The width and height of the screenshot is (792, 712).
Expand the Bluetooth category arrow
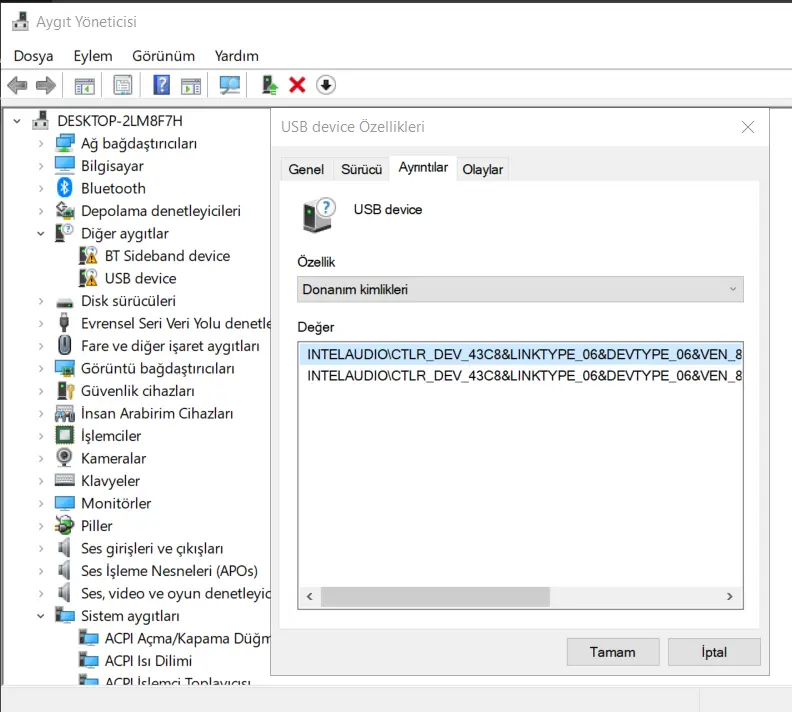pyautogui.click(x=41, y=188)
